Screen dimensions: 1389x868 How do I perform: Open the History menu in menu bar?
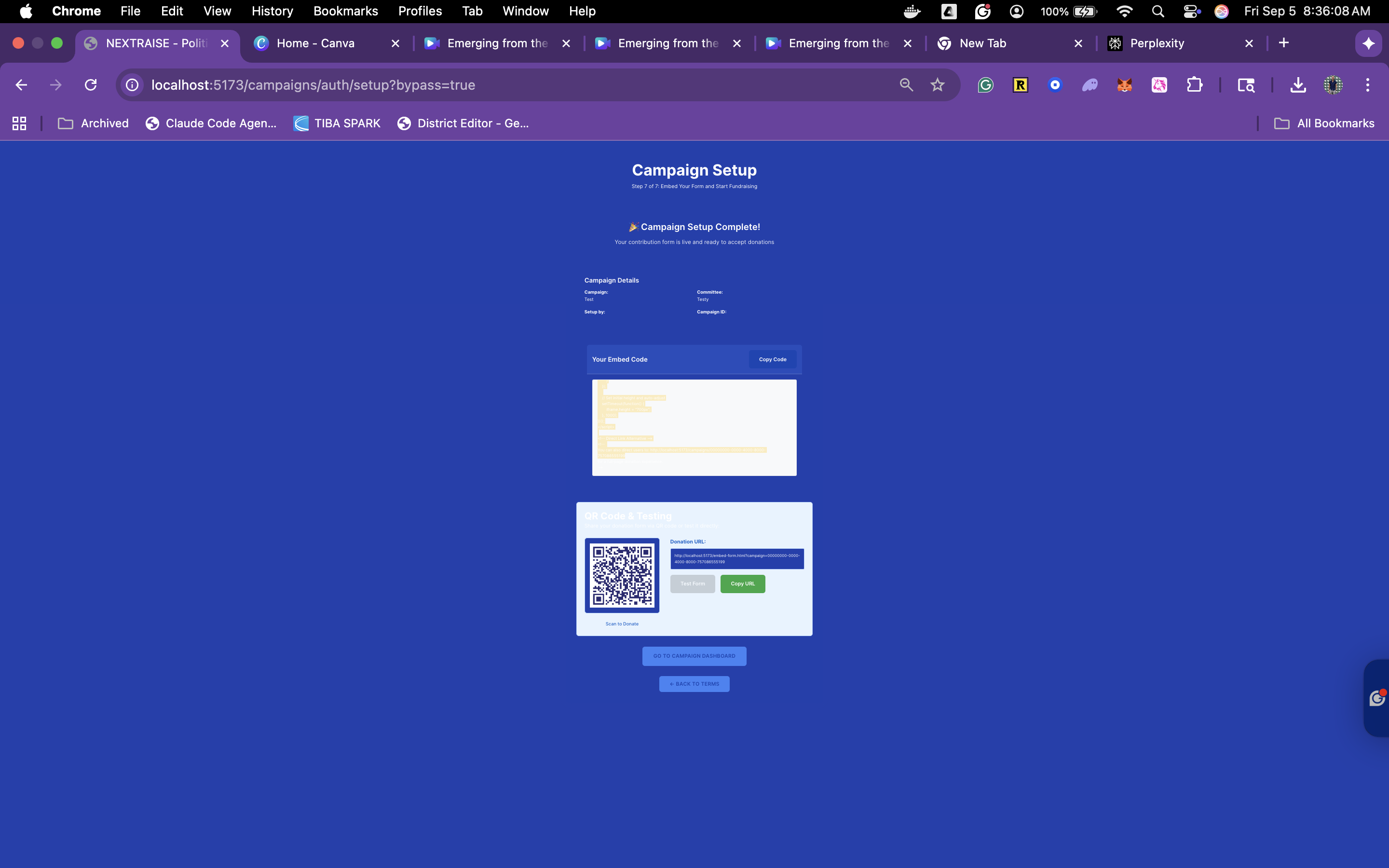pyautogui.click(x=272, y=11)
